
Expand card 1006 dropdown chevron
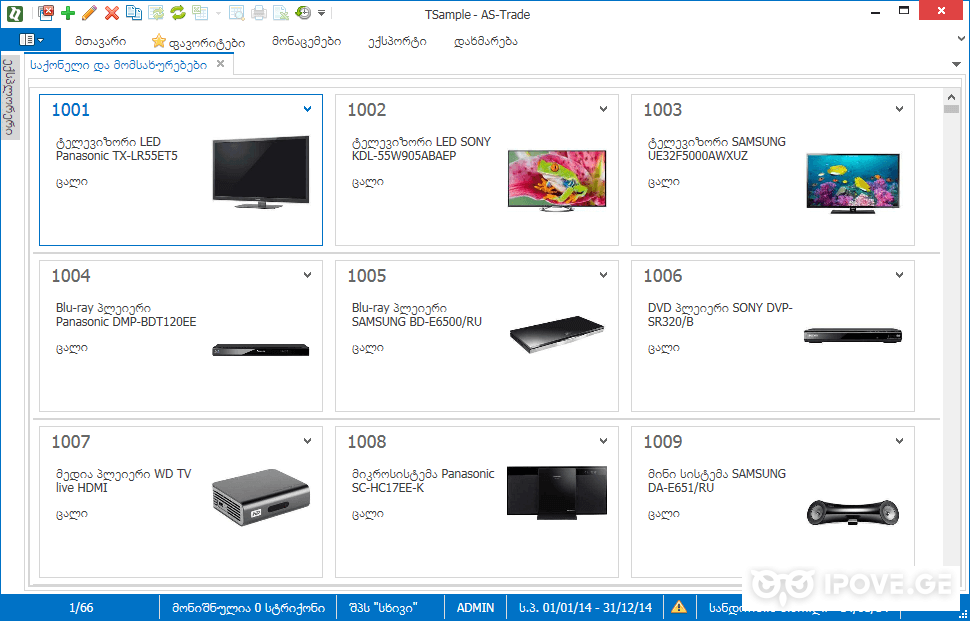click(x=899, y=275)
